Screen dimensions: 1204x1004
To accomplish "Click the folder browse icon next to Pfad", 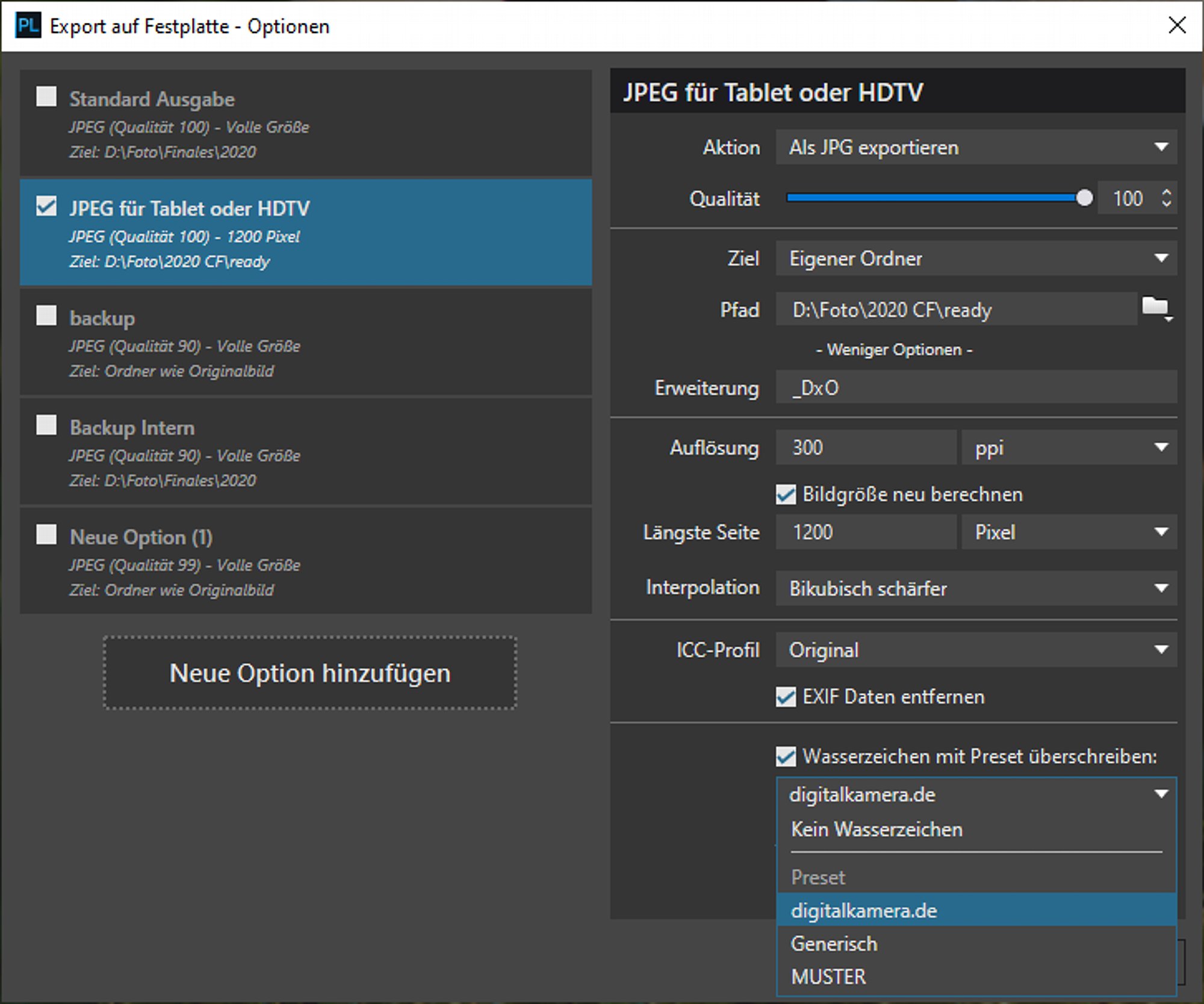I will click(1156, 308).
